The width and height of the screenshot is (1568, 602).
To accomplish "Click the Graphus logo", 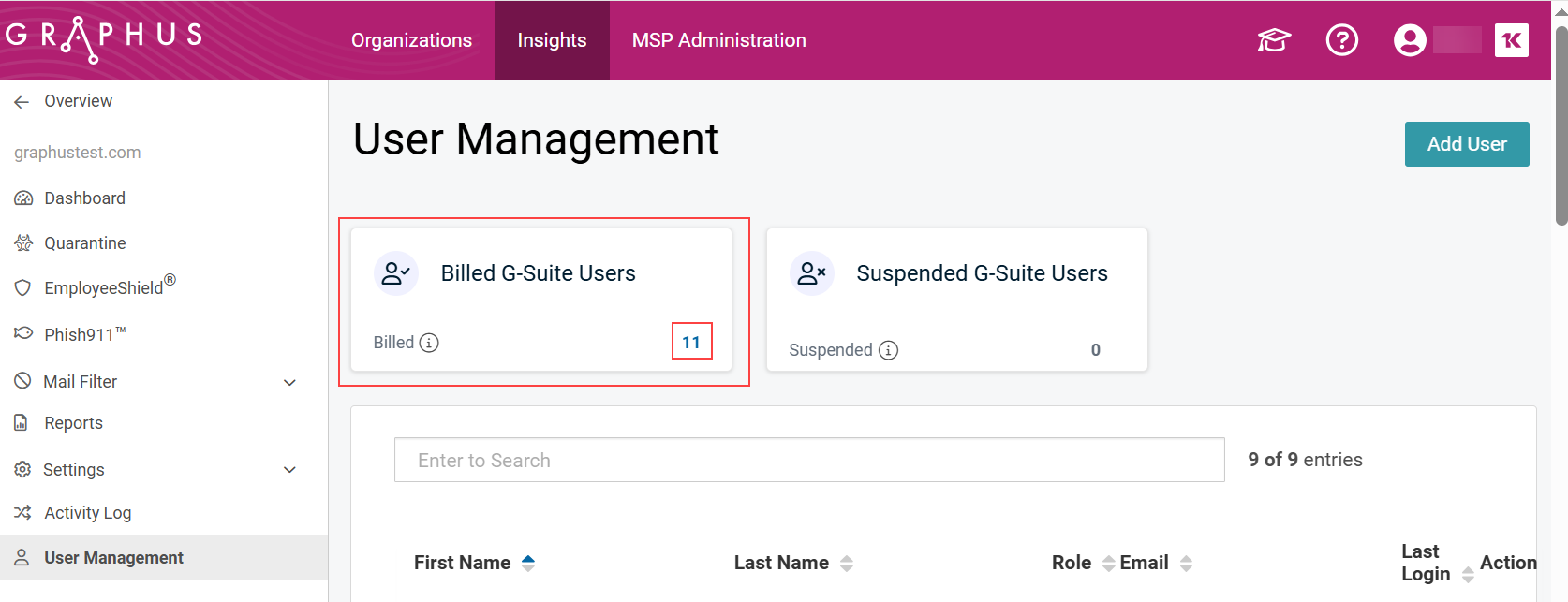I will point(104,38).
